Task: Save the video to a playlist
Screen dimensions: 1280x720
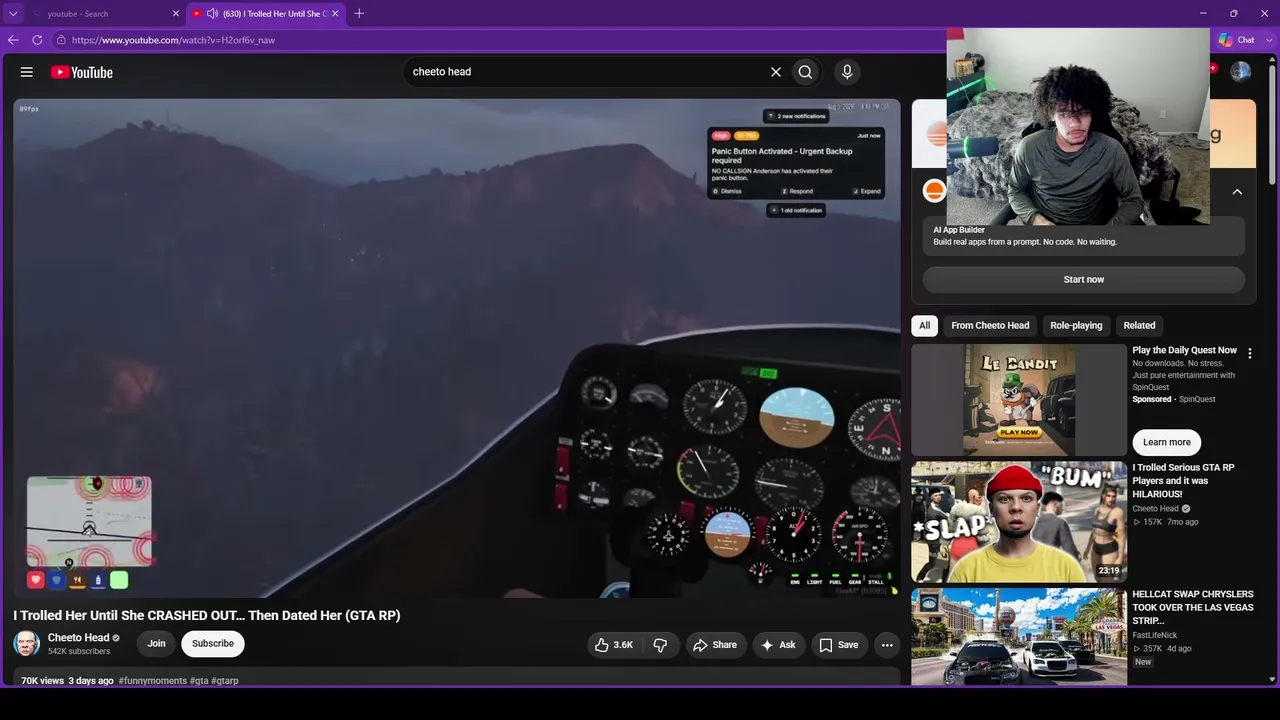Action: coord(839,645)
